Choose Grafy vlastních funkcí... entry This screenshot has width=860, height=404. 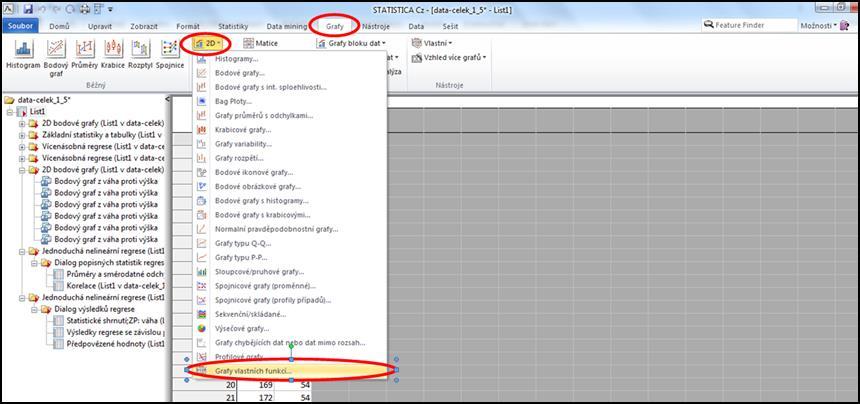[290, 371]
